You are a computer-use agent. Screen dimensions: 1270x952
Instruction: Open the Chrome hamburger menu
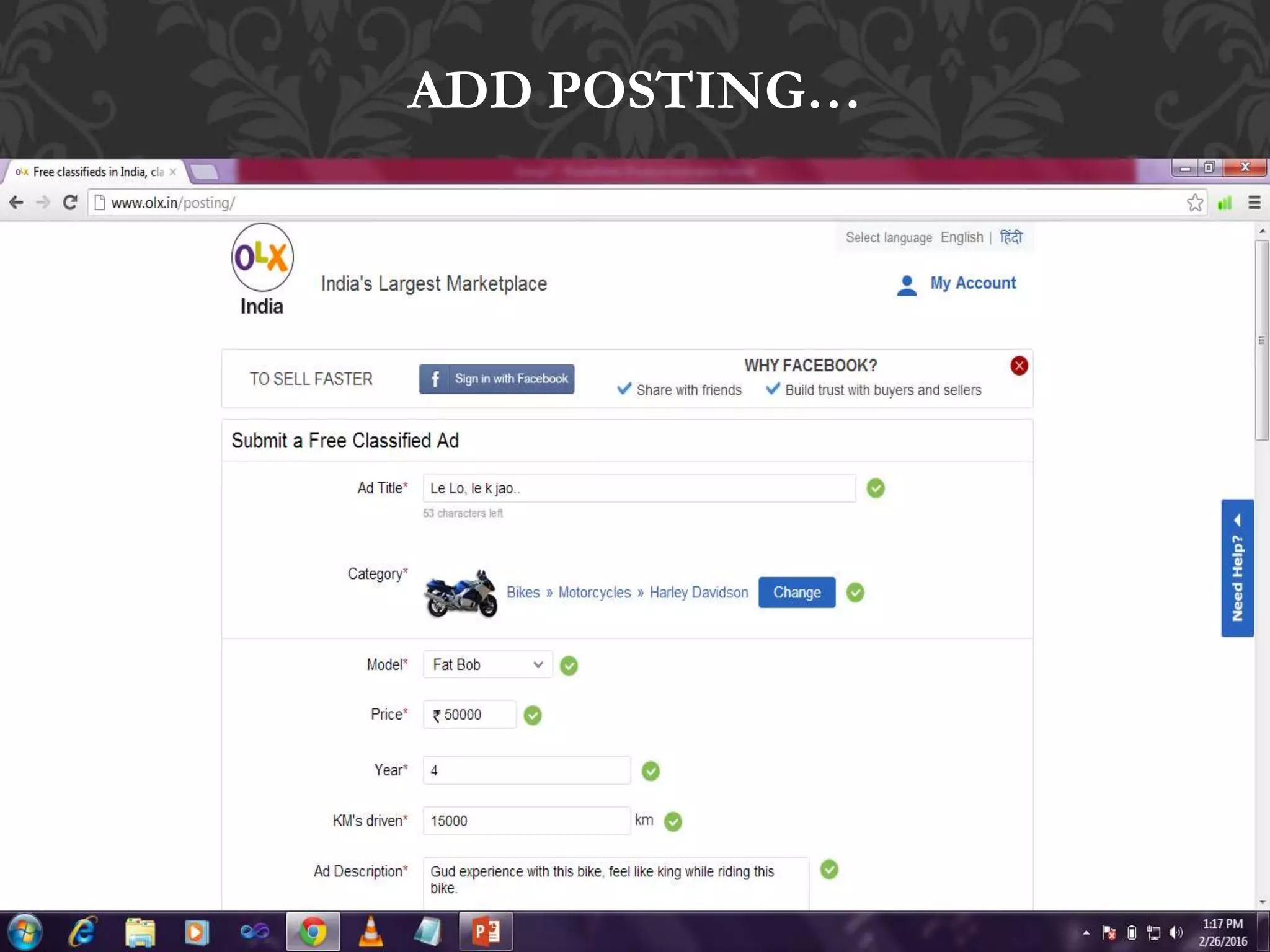tap(1254, 203)
